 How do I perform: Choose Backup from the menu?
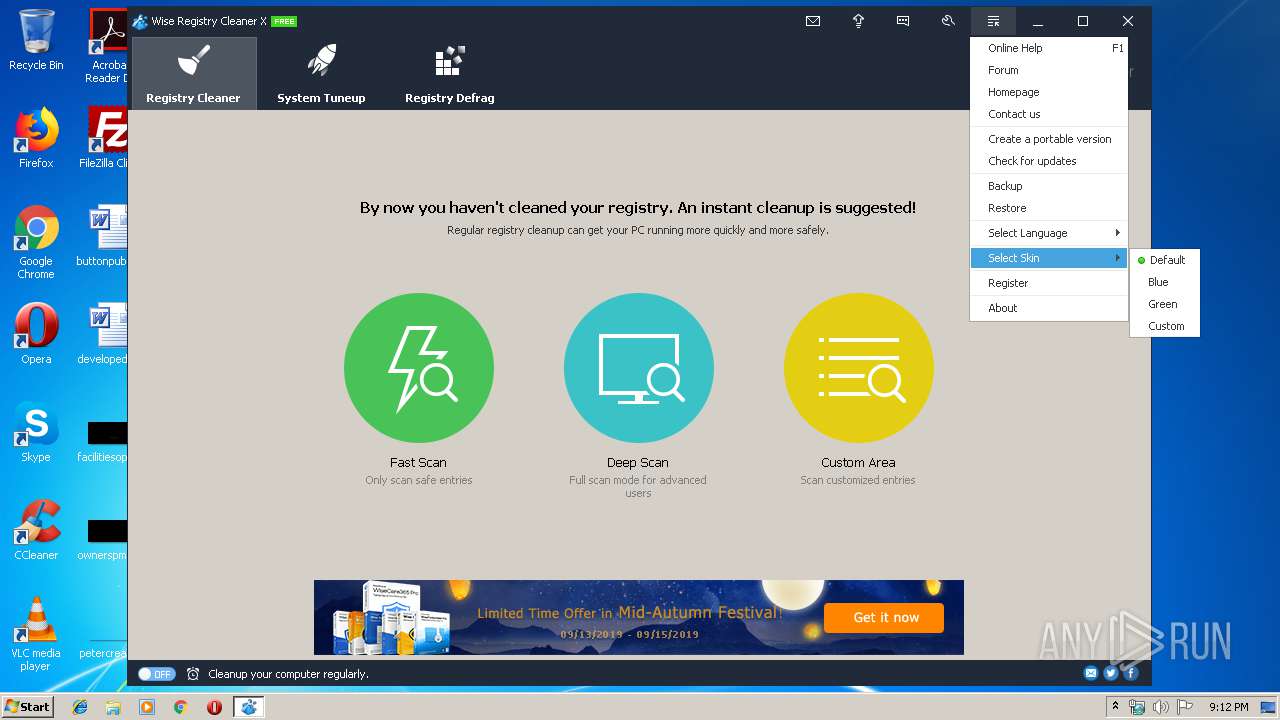pos(1049,186)
